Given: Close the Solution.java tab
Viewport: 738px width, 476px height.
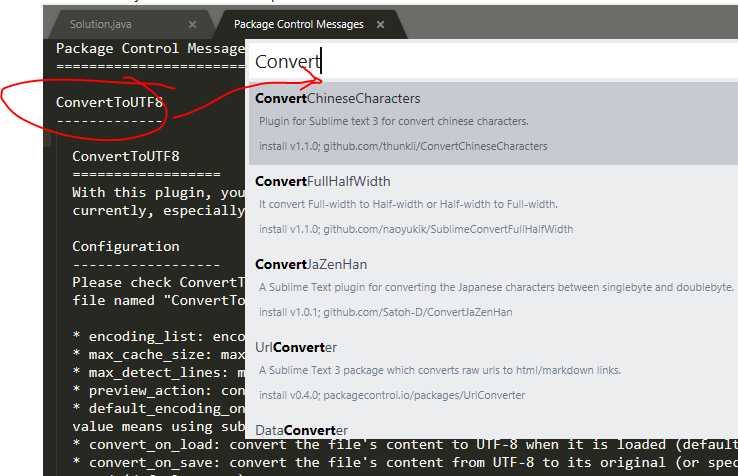Looking at the screenshot, I should [192, 24].
